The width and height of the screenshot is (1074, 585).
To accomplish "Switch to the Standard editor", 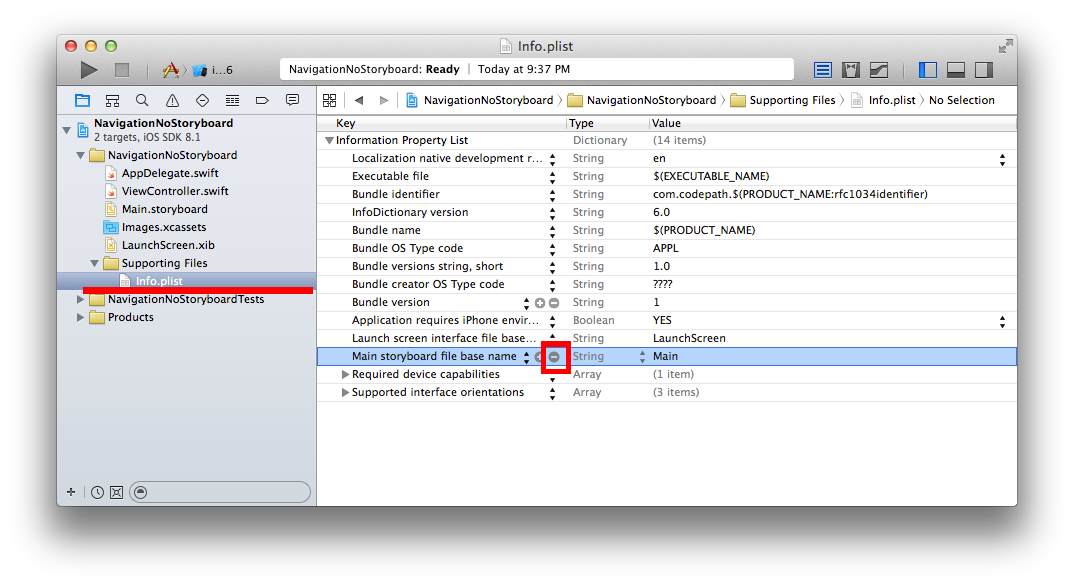I will 823,70.
